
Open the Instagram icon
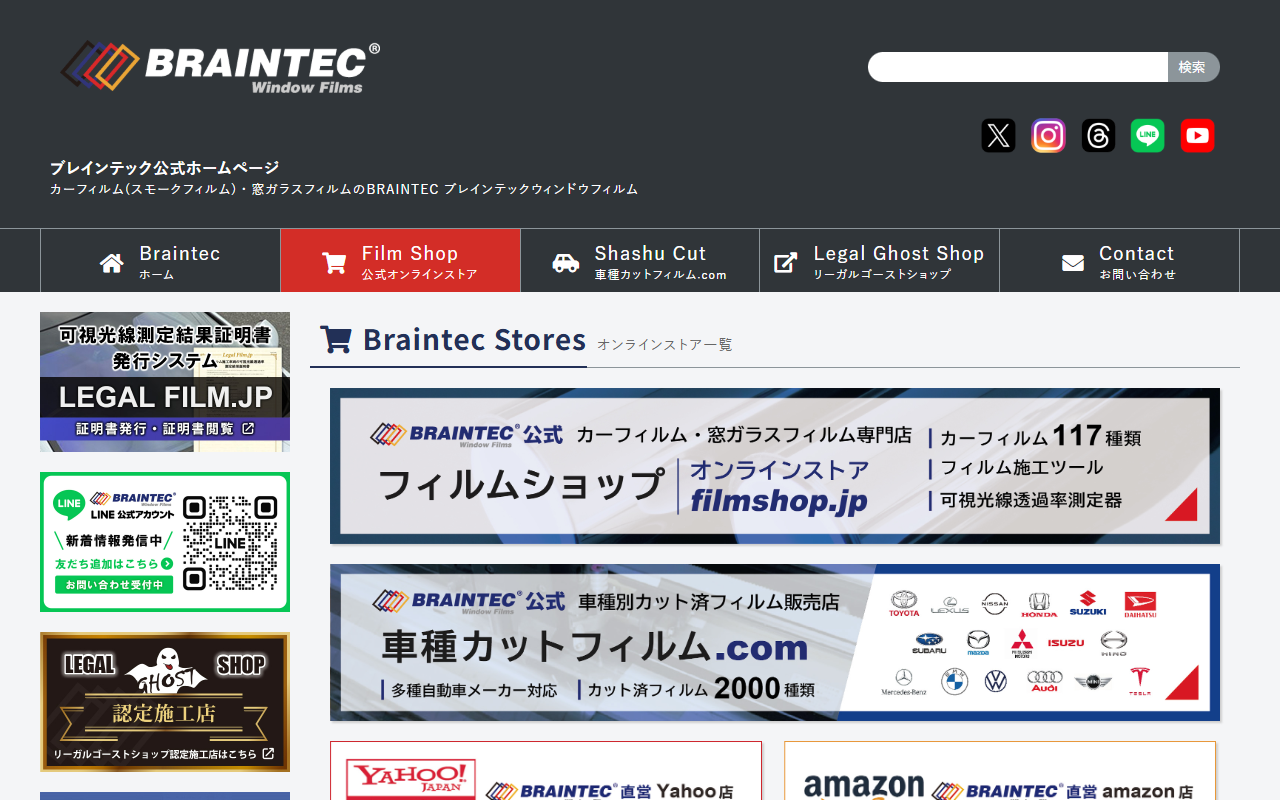pos(1048,135)
